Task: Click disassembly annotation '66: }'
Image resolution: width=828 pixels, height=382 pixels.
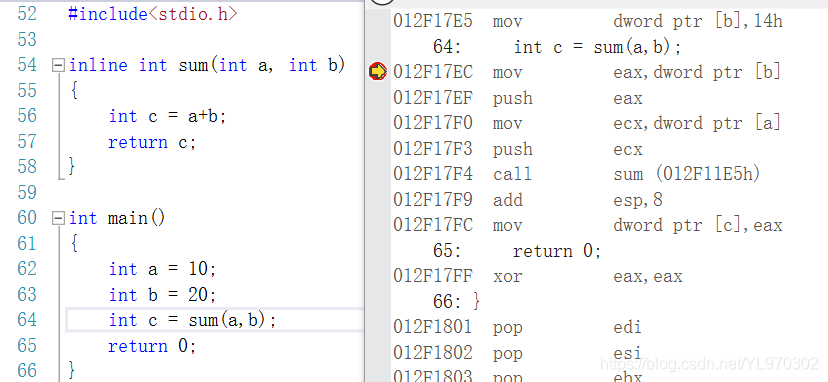Action: click(457, 302)
